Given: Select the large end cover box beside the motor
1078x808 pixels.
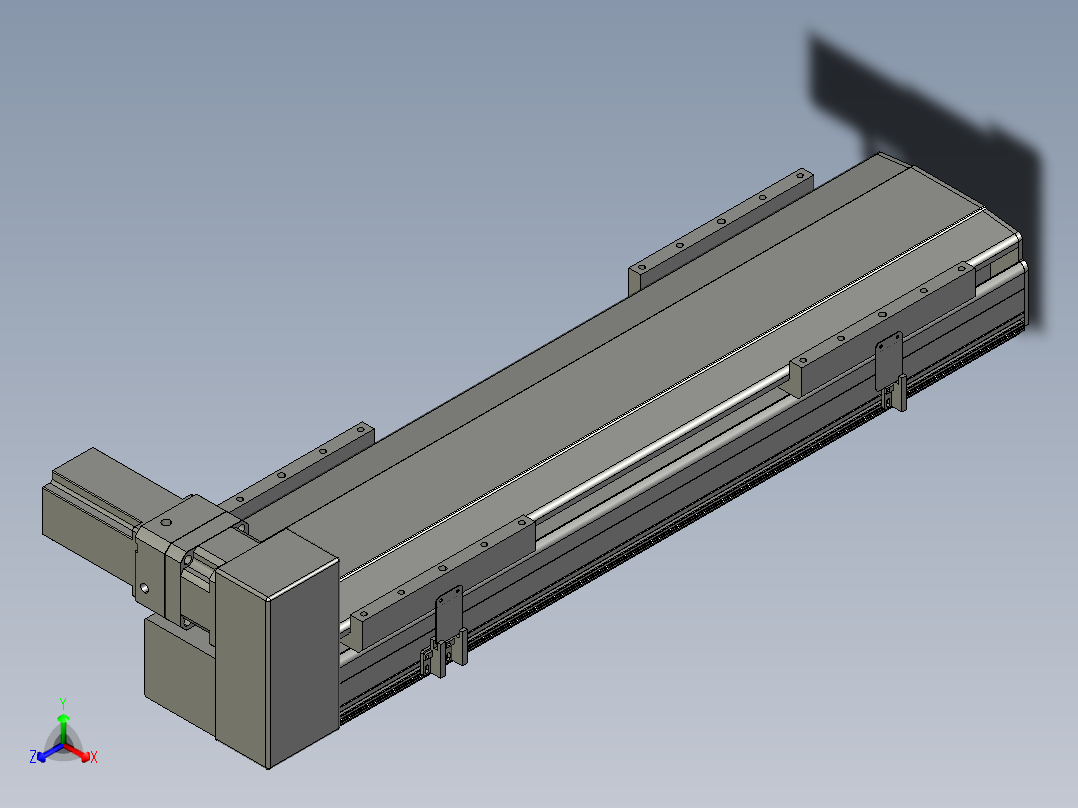Looking at the screenshot, I should (276, 648).
